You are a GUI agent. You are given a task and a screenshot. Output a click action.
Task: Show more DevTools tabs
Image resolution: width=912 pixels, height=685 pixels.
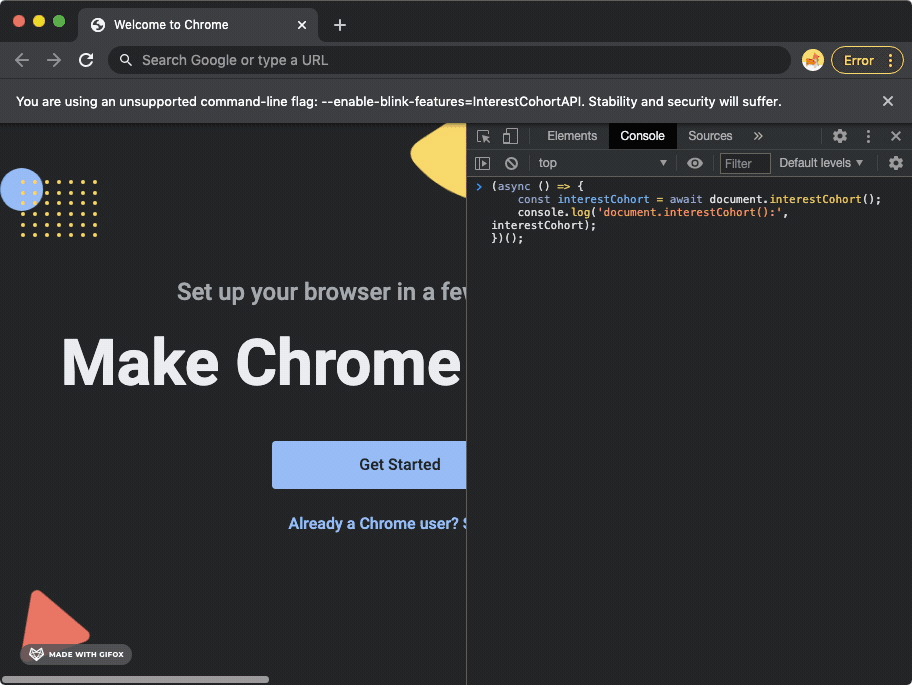[758, 136]
